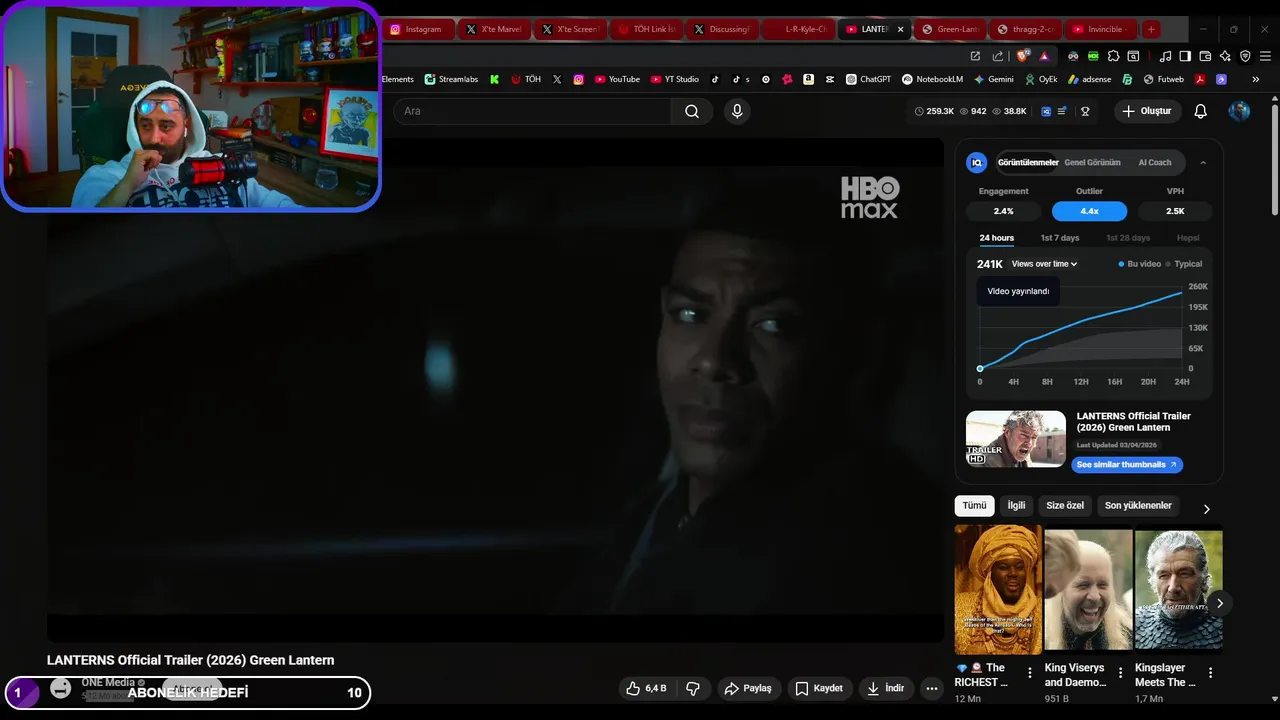This screenshot has width=1280, height=720.
Task: Click the Brave Shields lion icon
Action: [x=1022, y=56]
